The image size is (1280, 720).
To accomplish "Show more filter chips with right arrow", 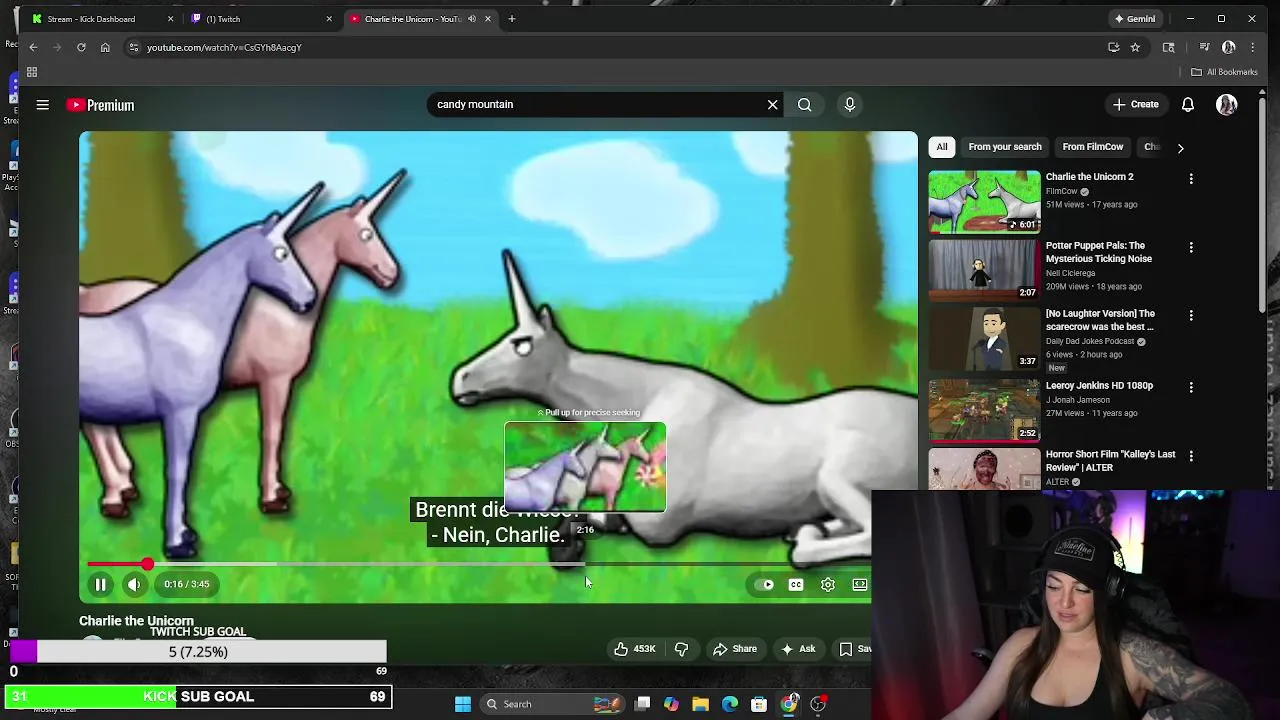I will point(1180,148).
